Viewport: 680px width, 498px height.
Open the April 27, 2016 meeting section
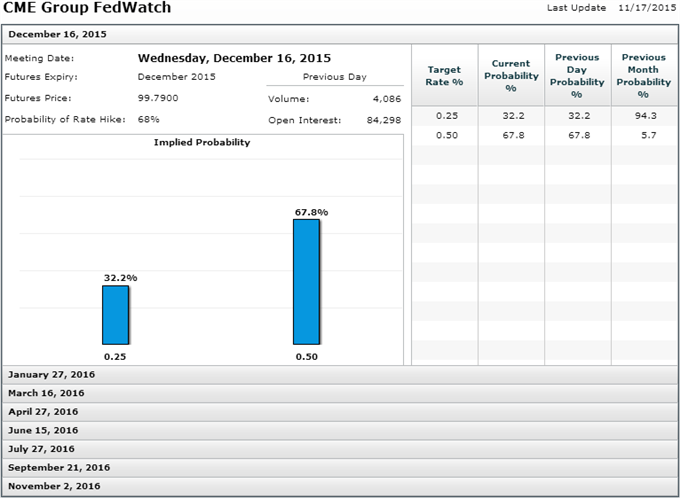tap(340, 412)
